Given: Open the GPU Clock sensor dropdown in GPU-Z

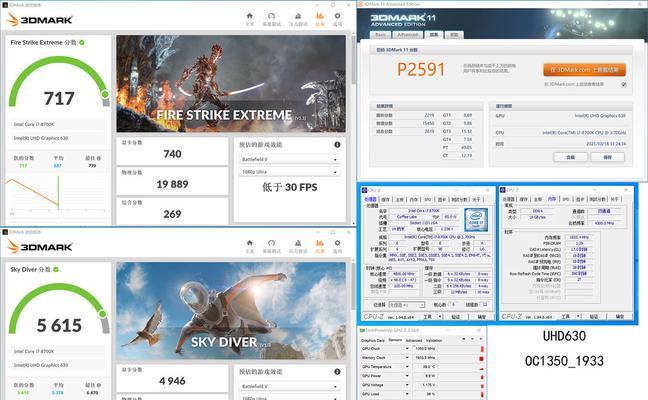Looking at the screenshot, I should (x=407, y=349).
